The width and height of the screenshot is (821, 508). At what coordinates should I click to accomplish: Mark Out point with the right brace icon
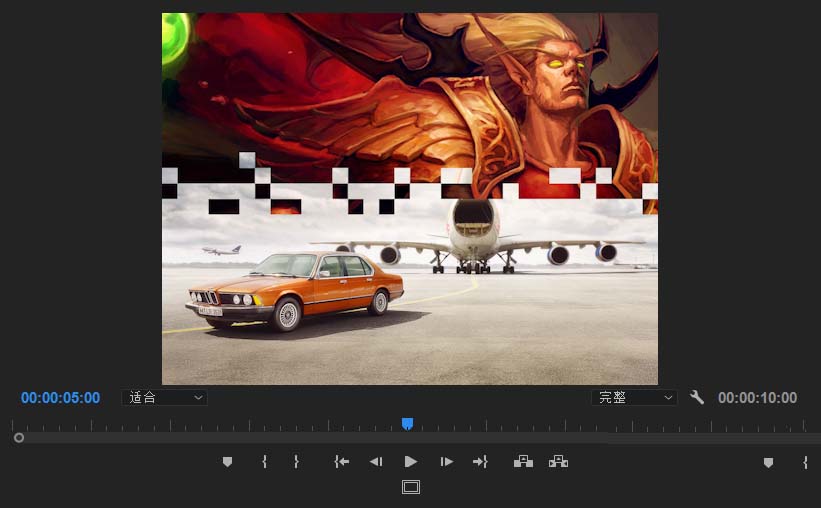click(x=296, y=462)
